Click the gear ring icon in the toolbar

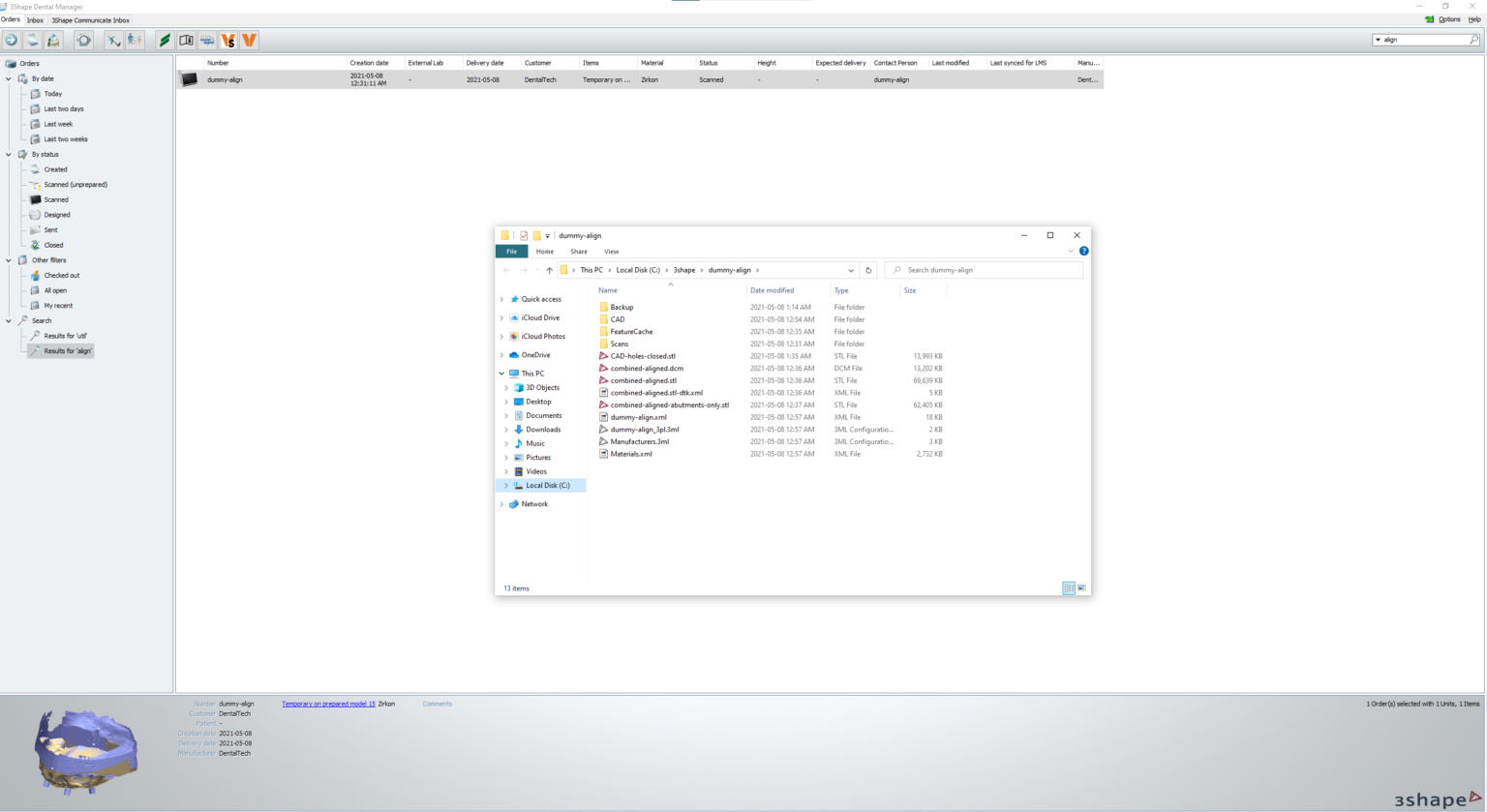click(x=84, y=40)
